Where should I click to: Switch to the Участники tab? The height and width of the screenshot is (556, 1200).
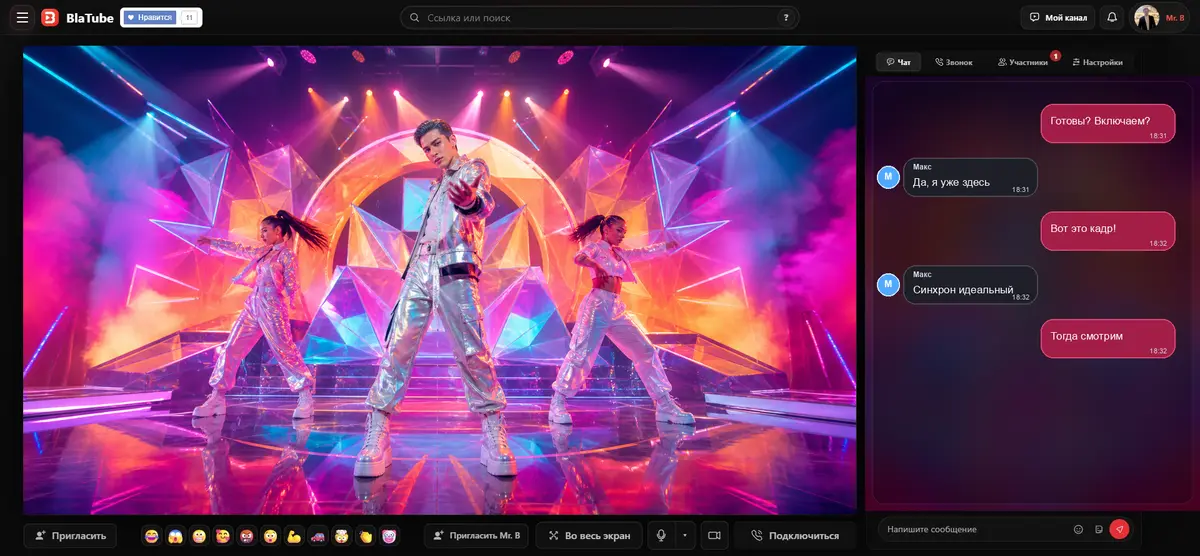click(1023, 62)
